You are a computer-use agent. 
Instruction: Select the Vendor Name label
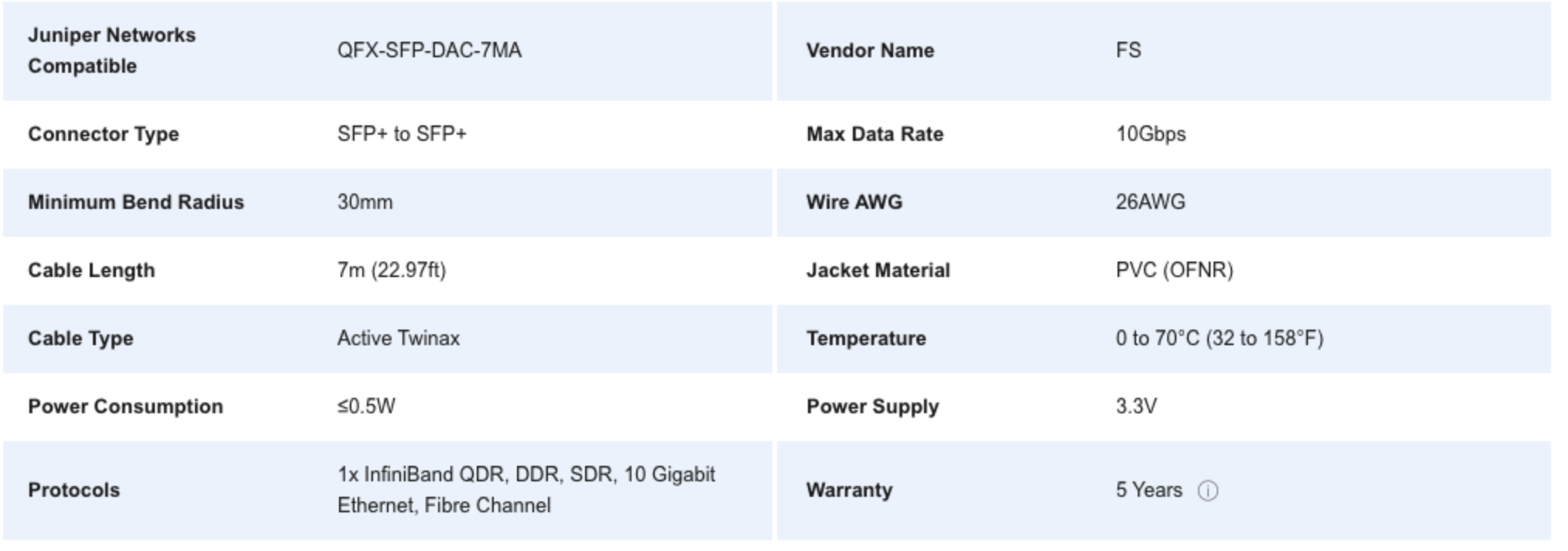pyautogui.click(x=870, y=50)
